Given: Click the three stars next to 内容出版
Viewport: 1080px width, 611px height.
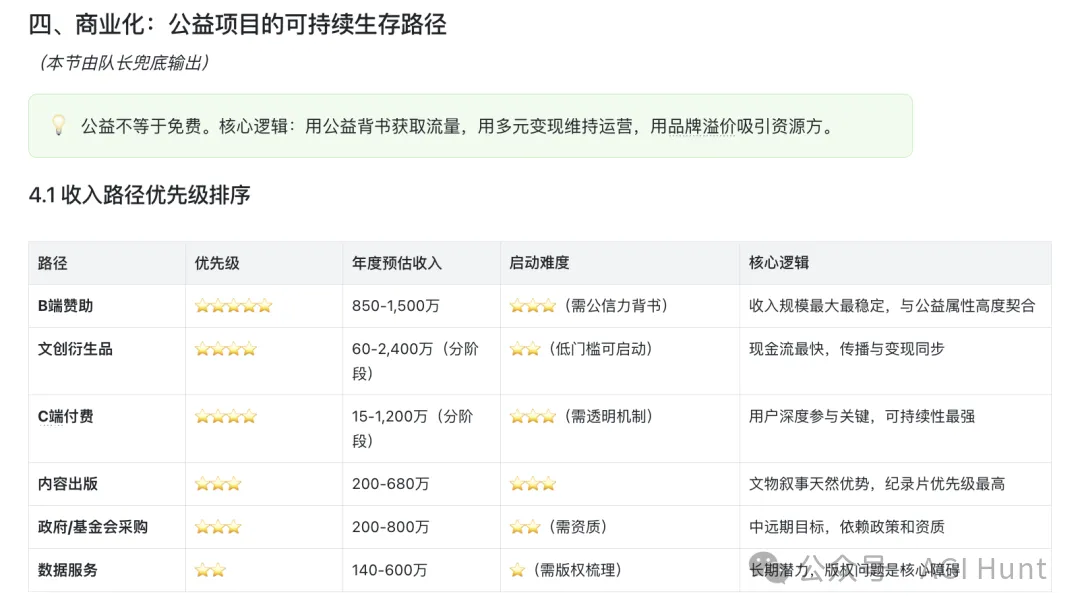Looking at the screenshot, I should coord(217,482).
